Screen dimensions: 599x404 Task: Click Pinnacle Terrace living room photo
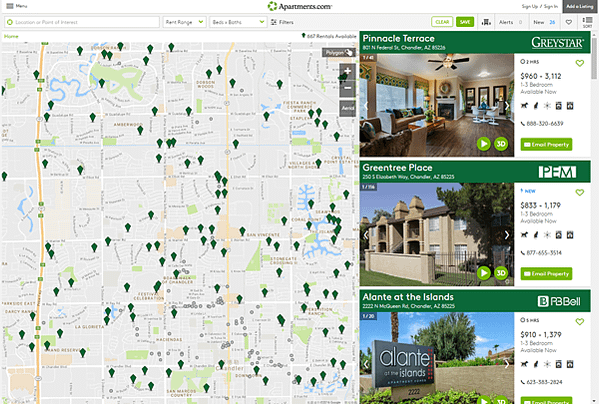pyautogui.click(x=437, y=105)
